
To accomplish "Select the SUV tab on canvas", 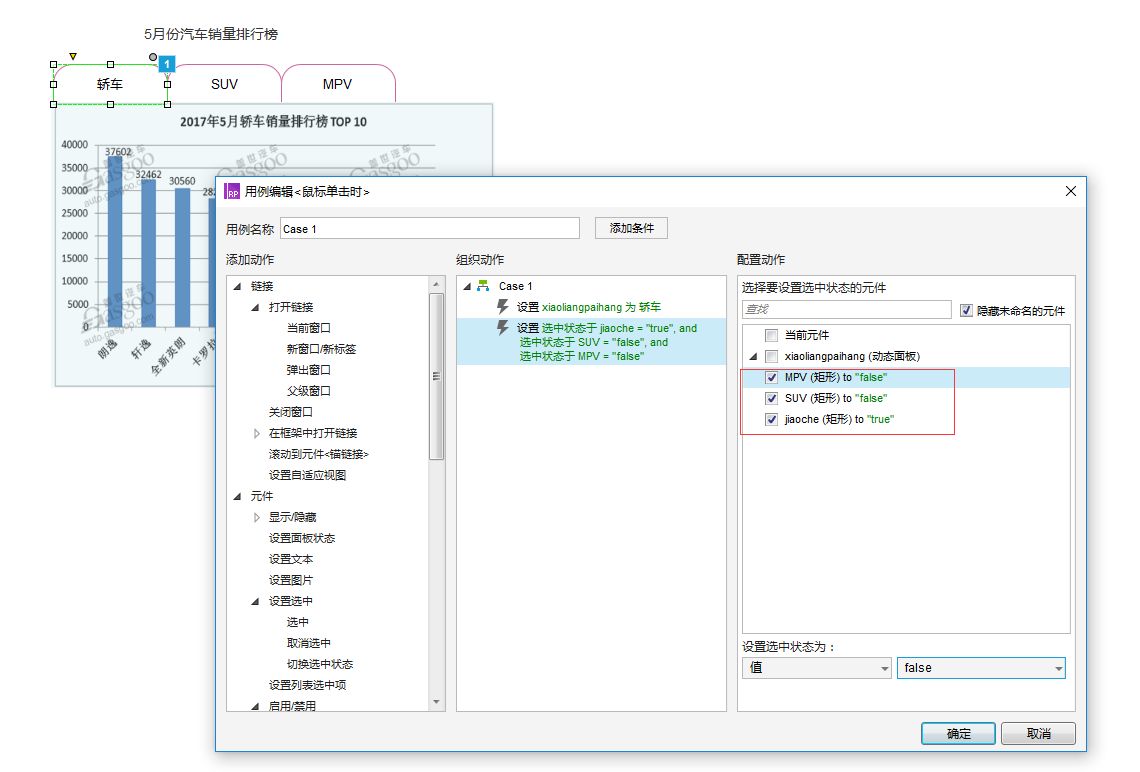I will click(224, 84).
